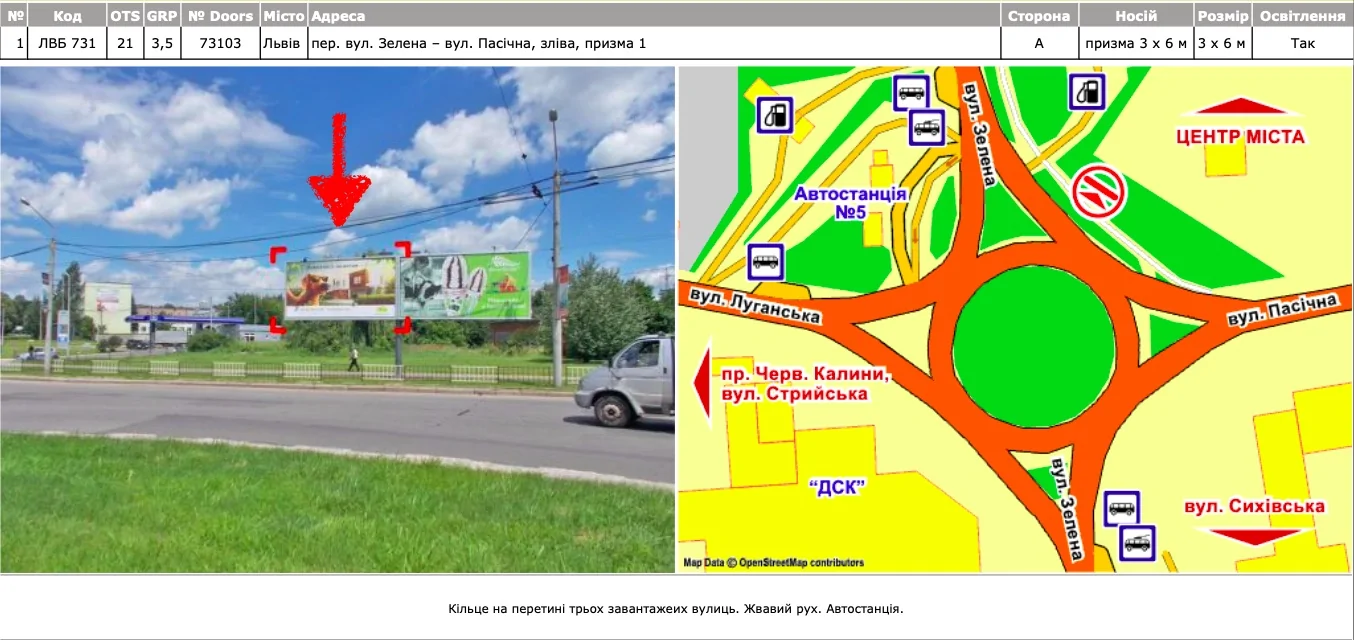Click the Автостанція №5 label on map
This screenshot has height=640, width=1354.
850,202
